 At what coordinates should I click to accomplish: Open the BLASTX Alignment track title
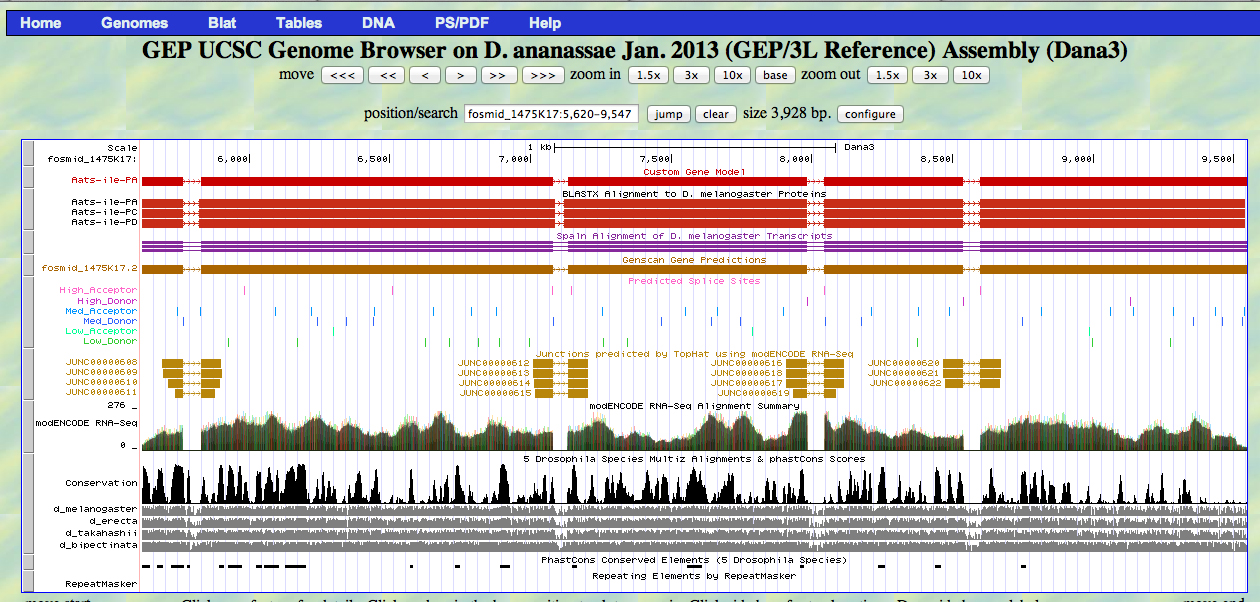click(x=694, y=193)
